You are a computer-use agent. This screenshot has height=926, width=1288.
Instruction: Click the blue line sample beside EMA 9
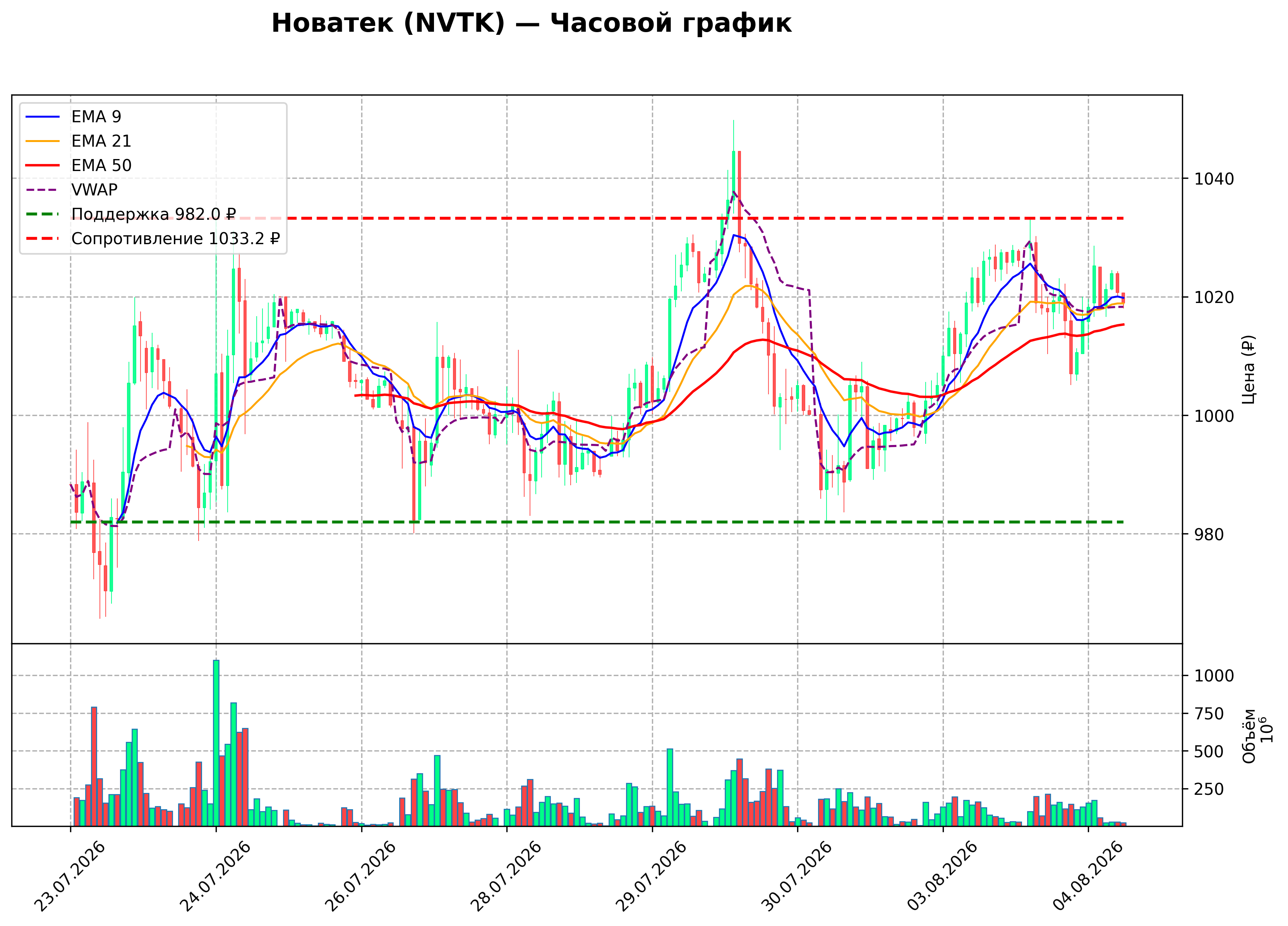click(x=43, y=117)
